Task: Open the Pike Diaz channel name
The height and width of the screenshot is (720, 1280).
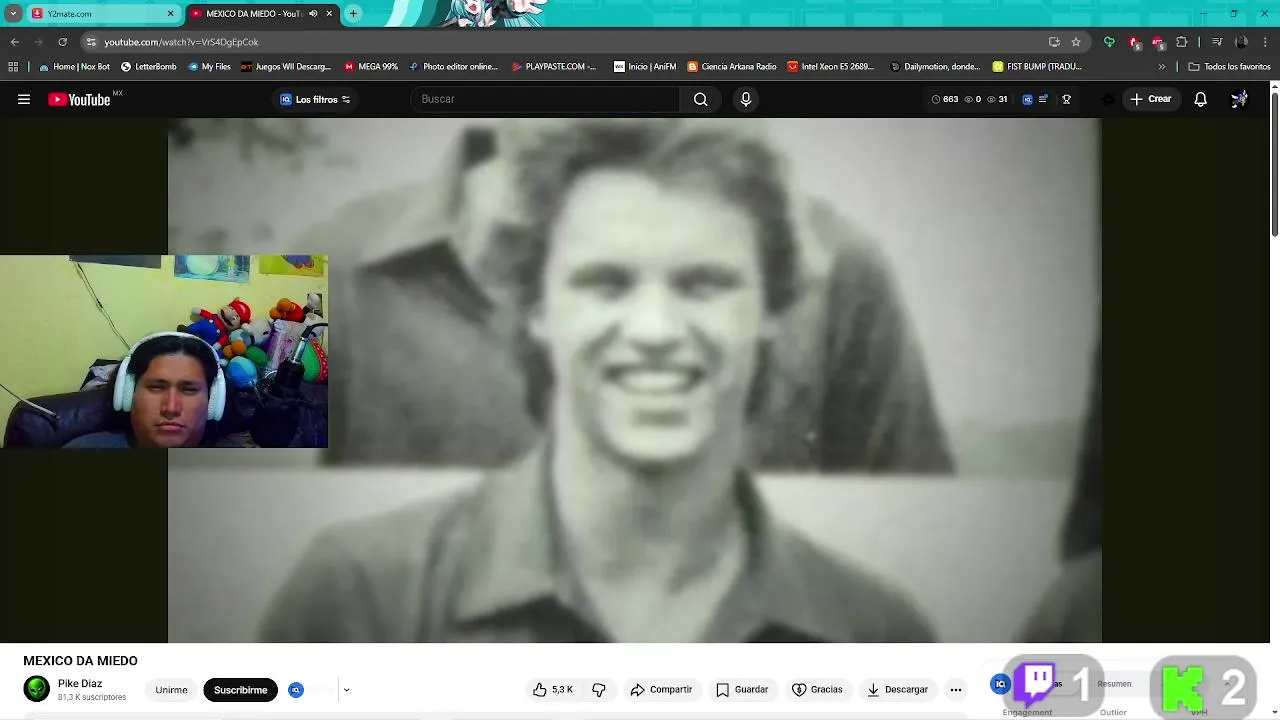Action: [80, 684]
